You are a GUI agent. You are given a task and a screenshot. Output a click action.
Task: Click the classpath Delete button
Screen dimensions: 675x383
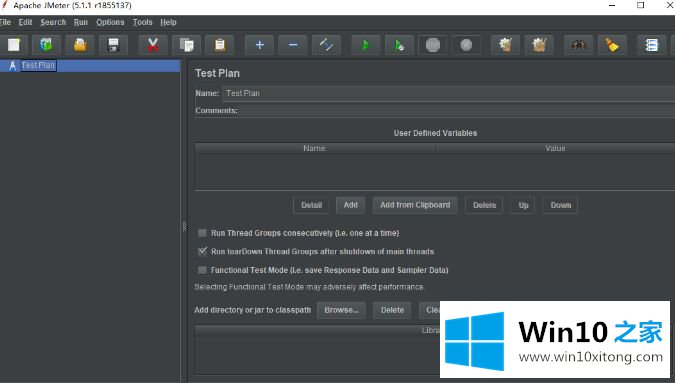[392, 310]
